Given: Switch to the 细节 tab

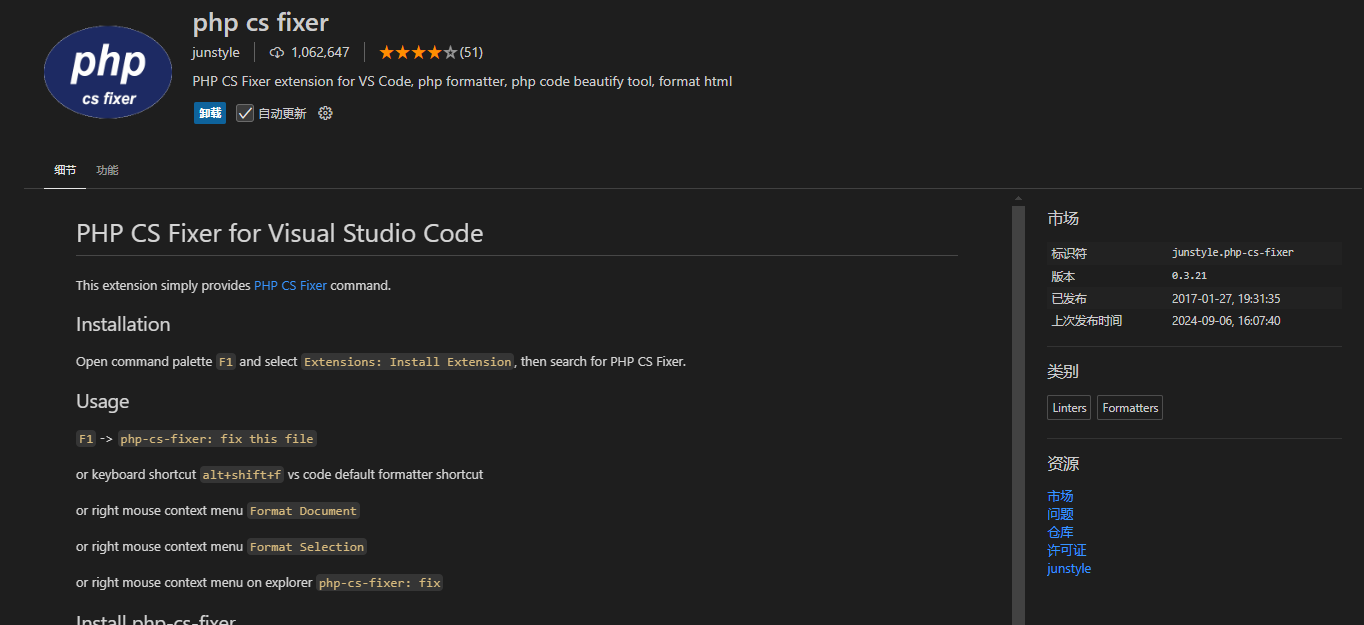Looking at the screenshot, I should [65, 170].
